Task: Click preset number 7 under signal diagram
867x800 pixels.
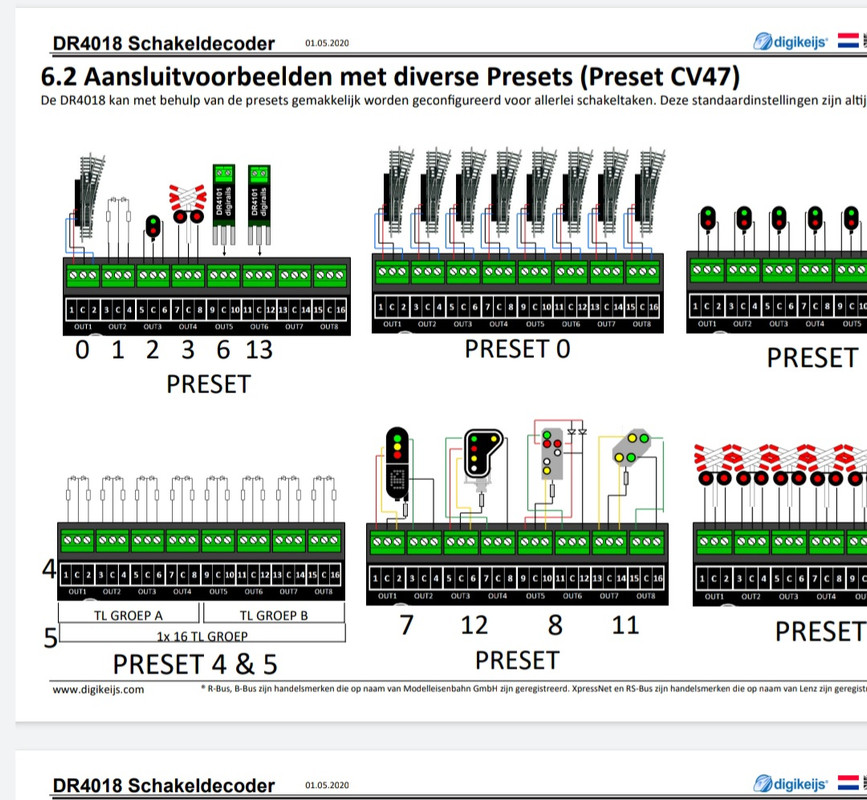Action: point(406,625)
